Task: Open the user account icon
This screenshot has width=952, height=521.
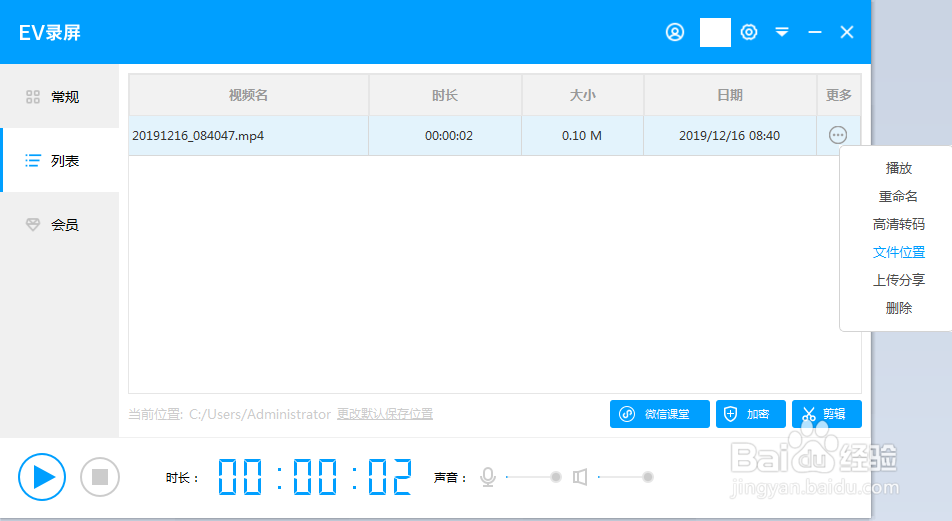Action: 675,32
